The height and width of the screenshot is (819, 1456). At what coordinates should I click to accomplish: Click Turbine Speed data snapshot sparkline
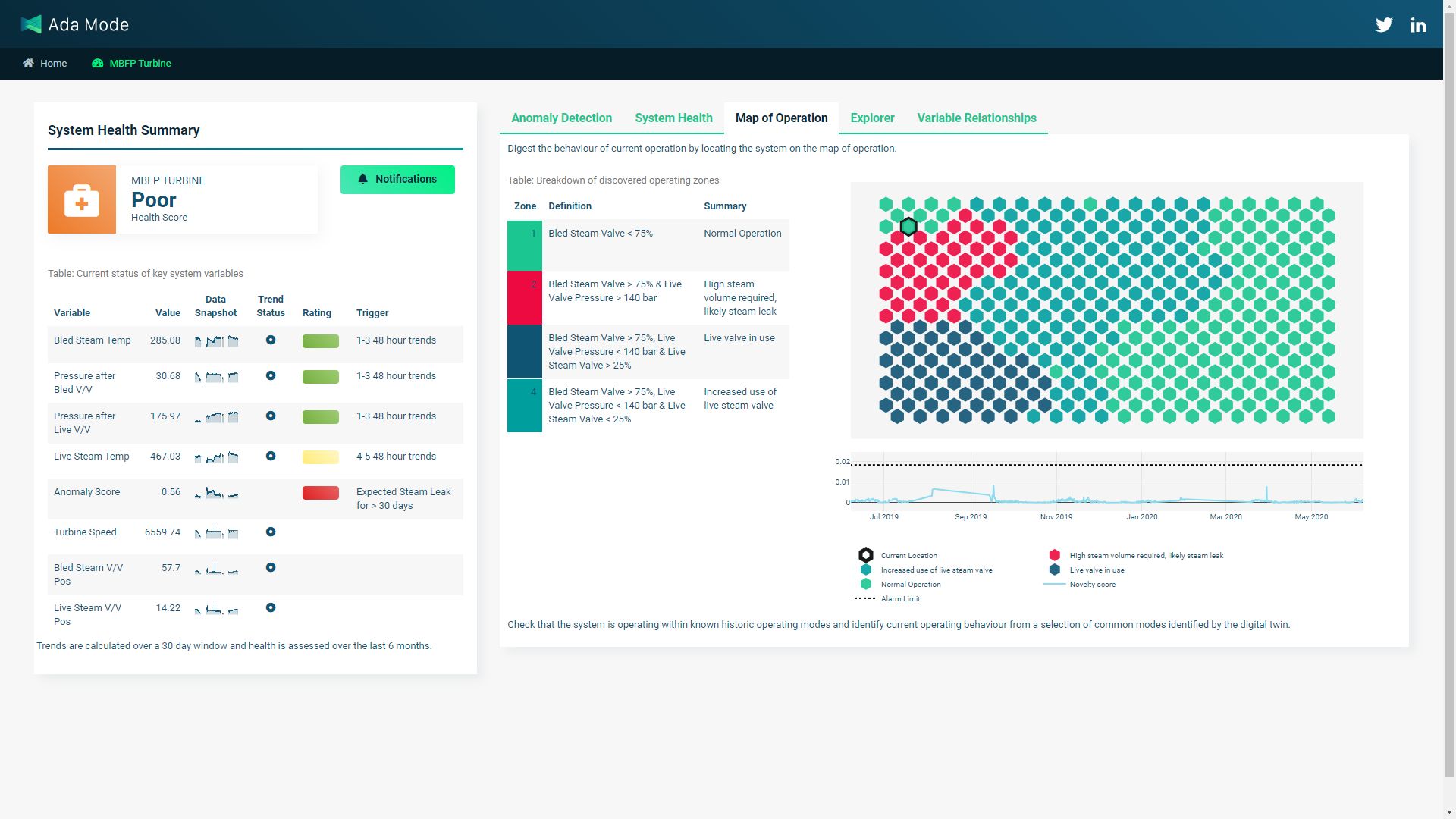click(x=216, y=533)
